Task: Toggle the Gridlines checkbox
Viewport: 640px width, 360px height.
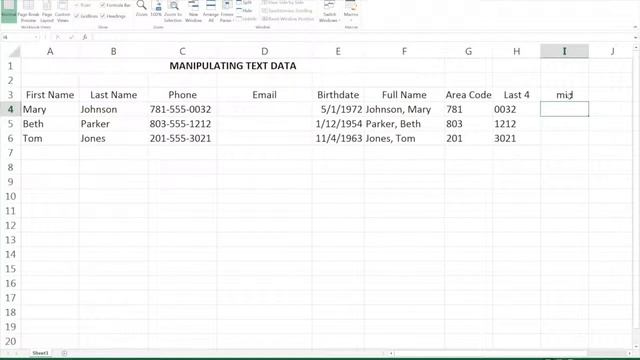Action: (x=86, y=16)
